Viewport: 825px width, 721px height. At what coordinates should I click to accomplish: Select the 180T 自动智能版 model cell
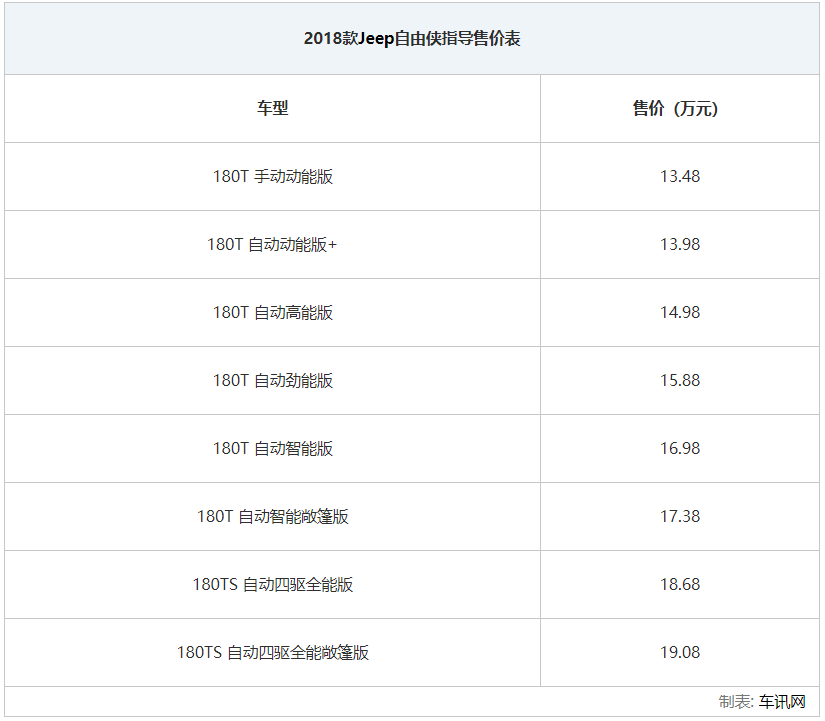272,448
